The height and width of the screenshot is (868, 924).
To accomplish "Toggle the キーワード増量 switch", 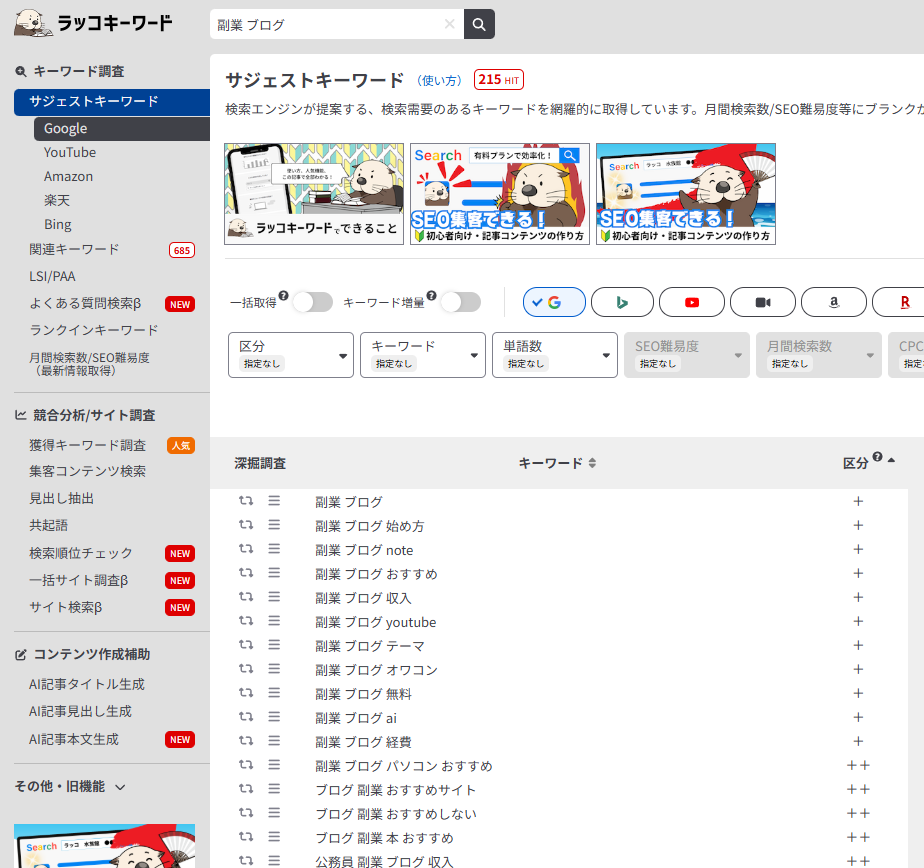I will click(460, 302).
